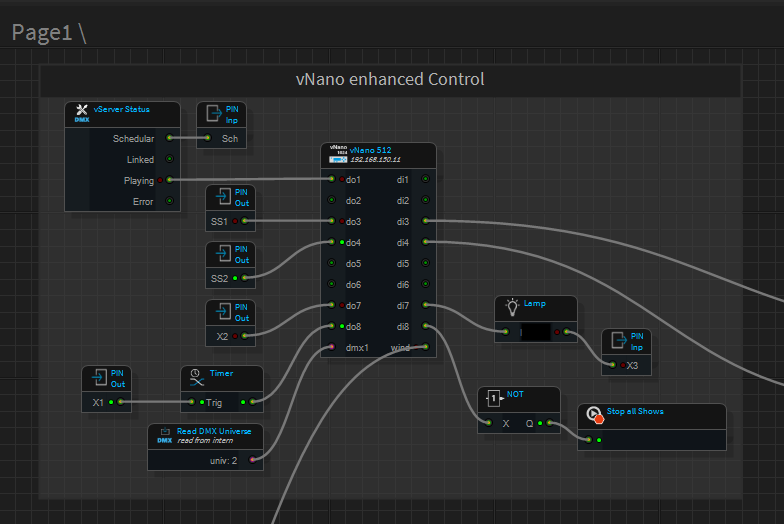Click the Stop all Shows node title
The height and width of the screenshot is (524, 784).
[x=635, y=411]
